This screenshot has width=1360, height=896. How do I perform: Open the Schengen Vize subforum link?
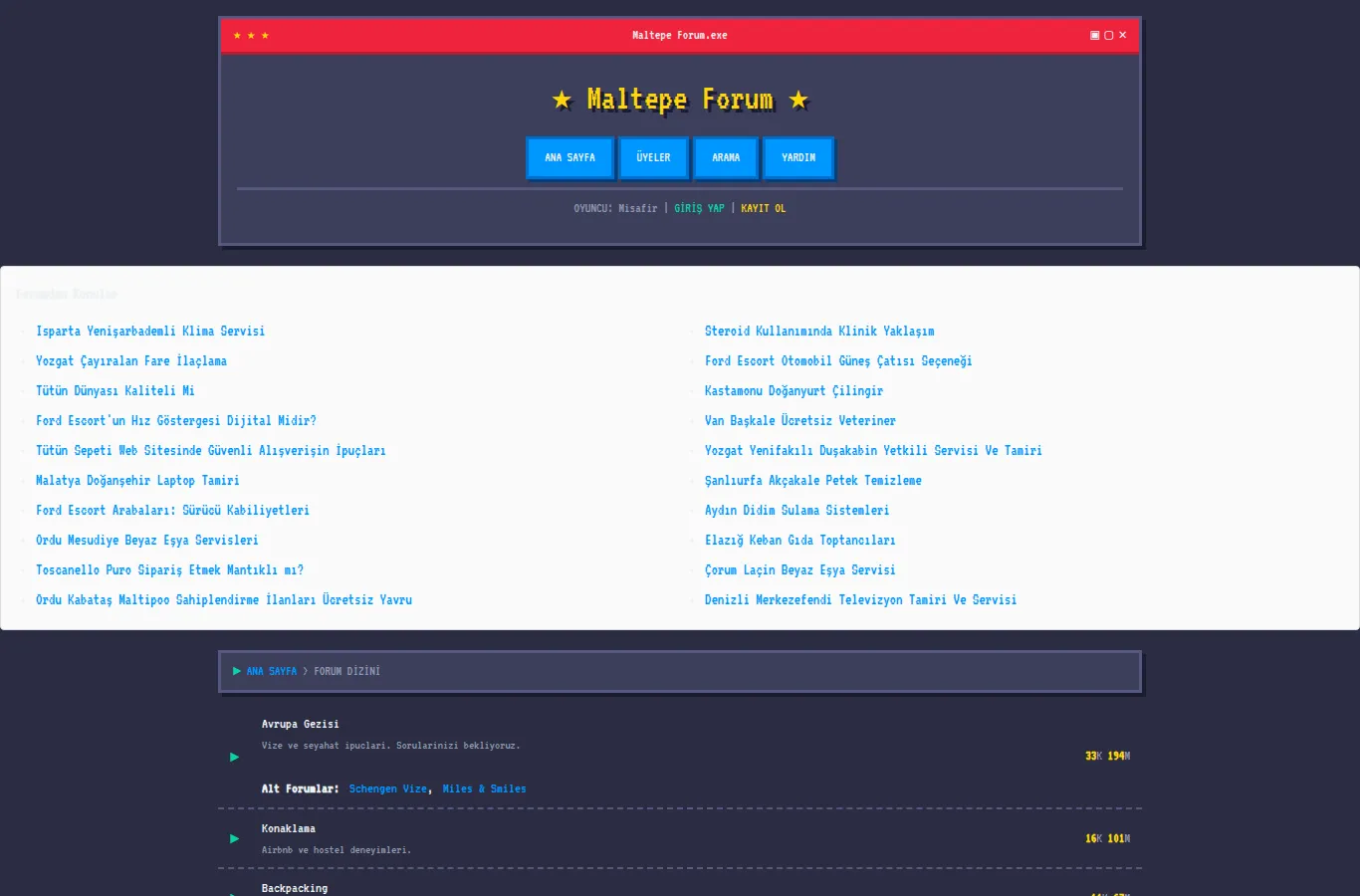(x=388, y=788)
